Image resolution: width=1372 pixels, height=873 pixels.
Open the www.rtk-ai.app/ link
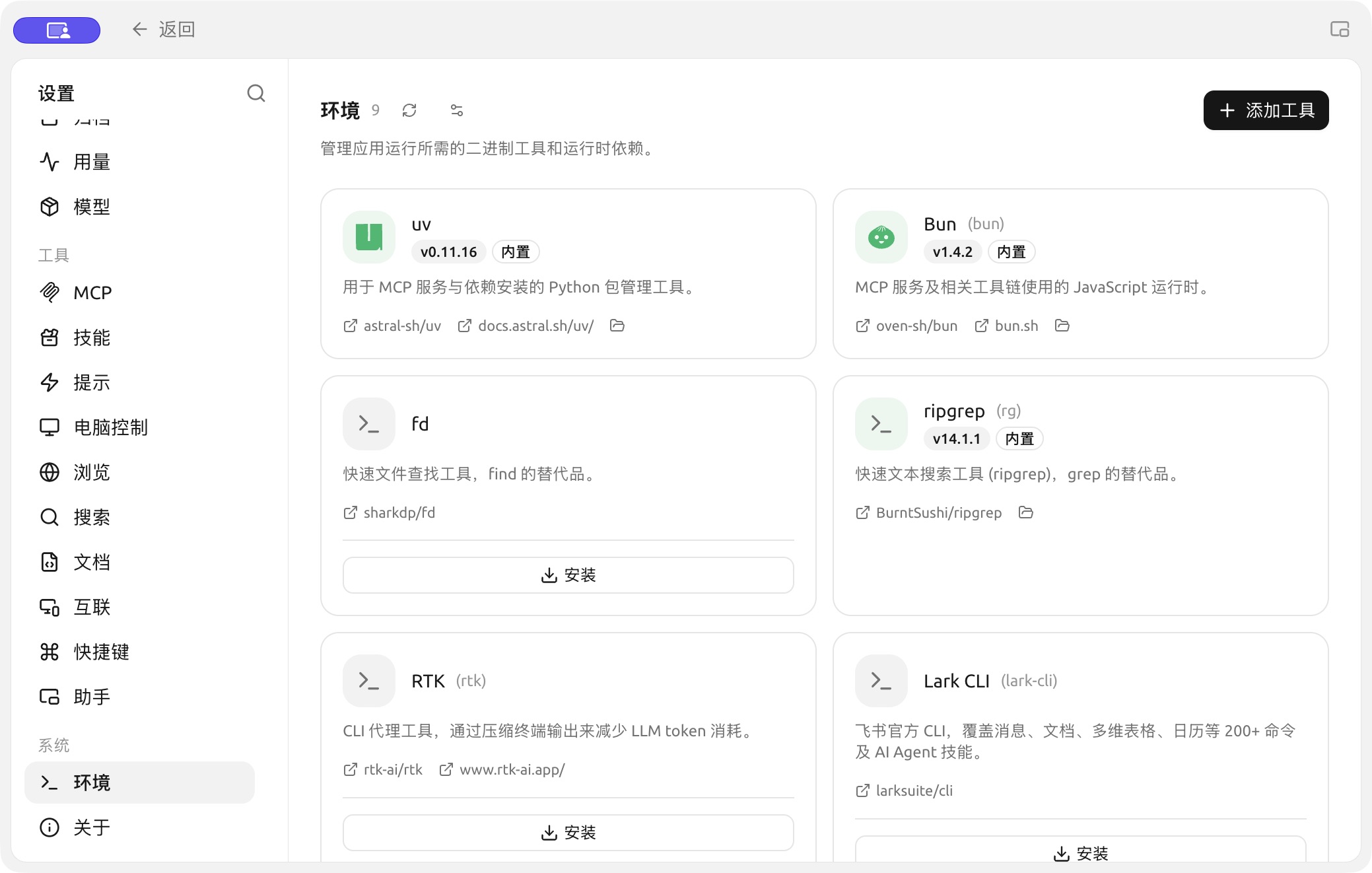pos(502,769)
